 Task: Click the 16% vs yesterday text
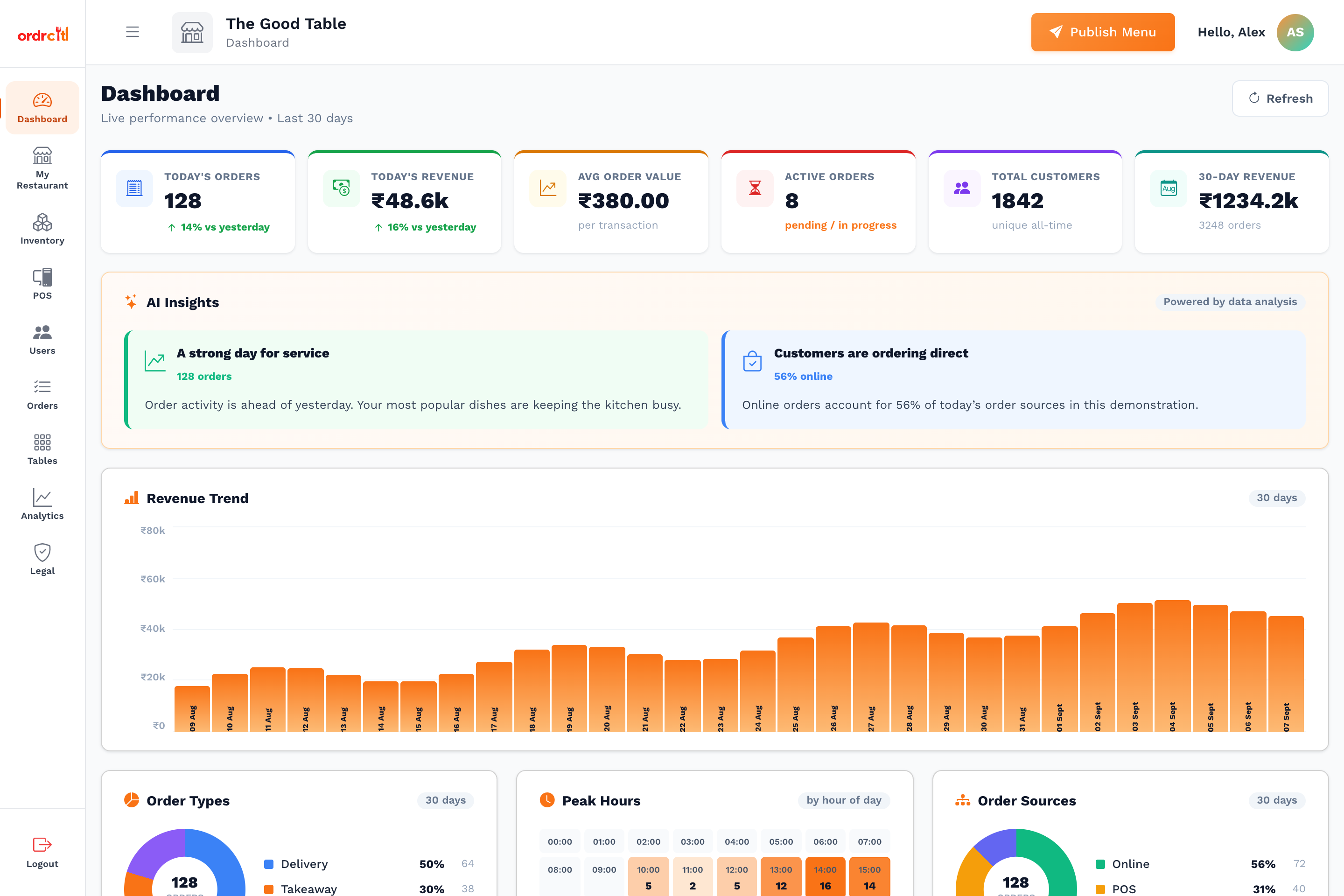[x=431, y=227]
